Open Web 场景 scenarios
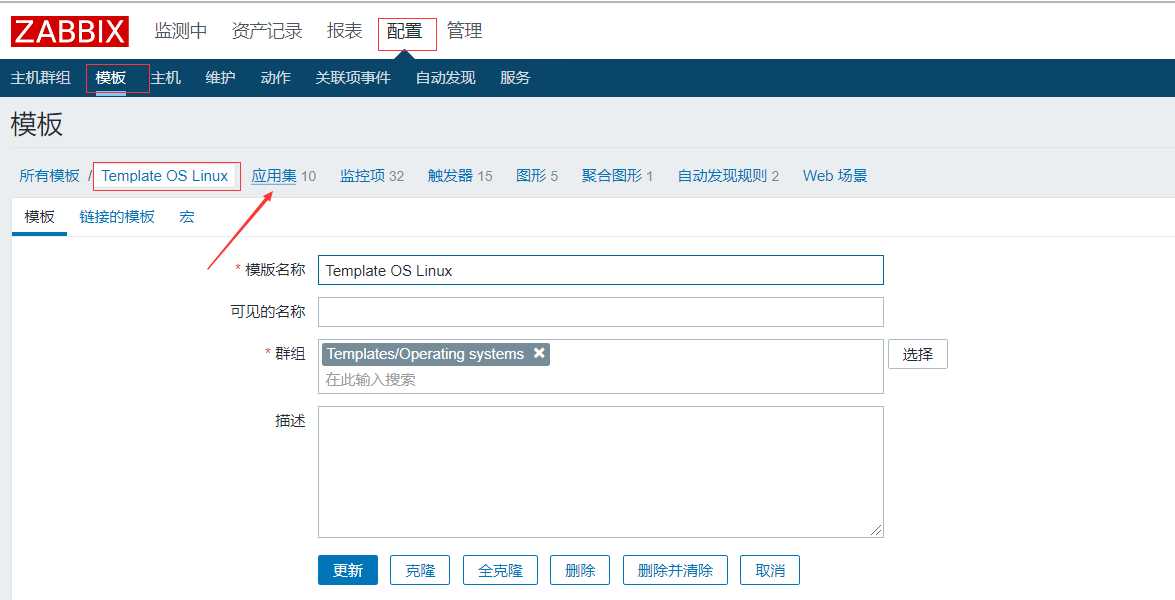 pos(835,176)
